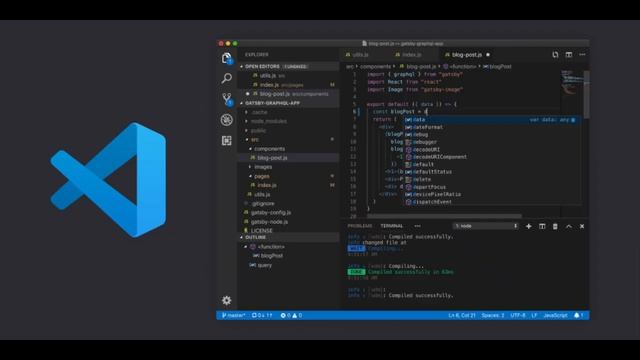Viewport: 640px width, 360px height.
Task: Click the JavaScript language mode in status bar
Action: coord(556,315)
